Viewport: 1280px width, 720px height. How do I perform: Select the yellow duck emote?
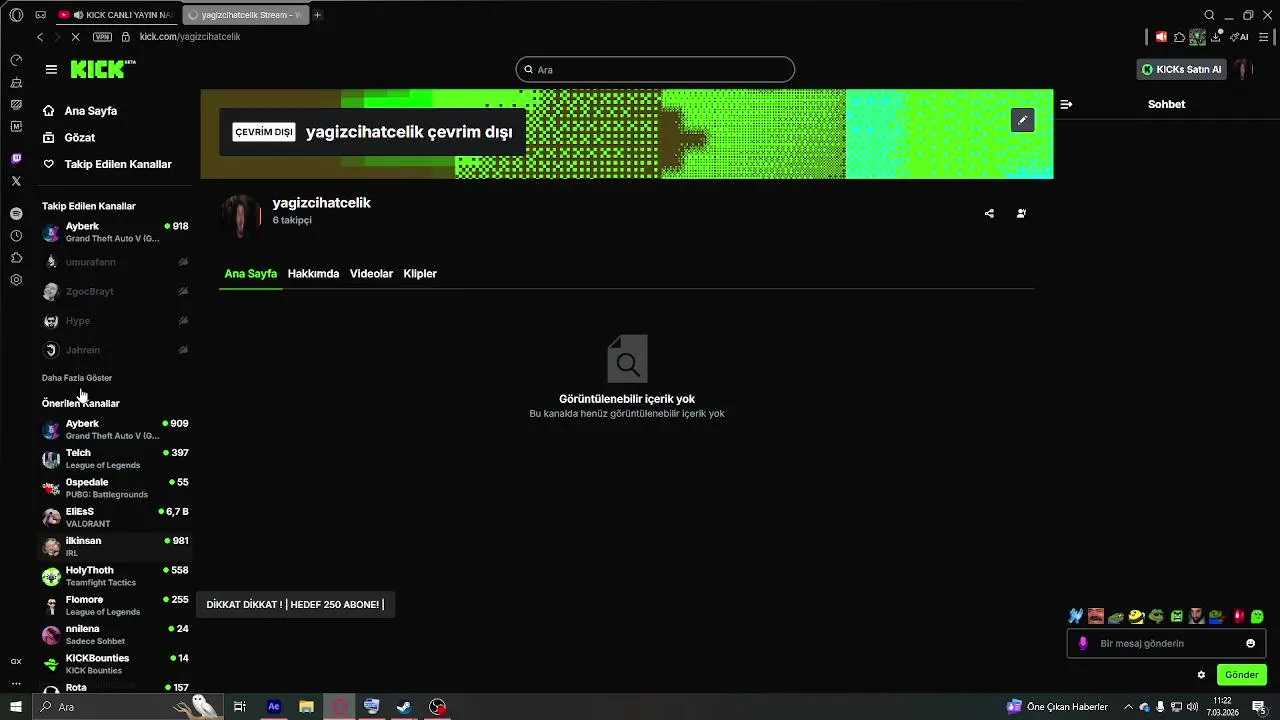tap(1136, 616)
